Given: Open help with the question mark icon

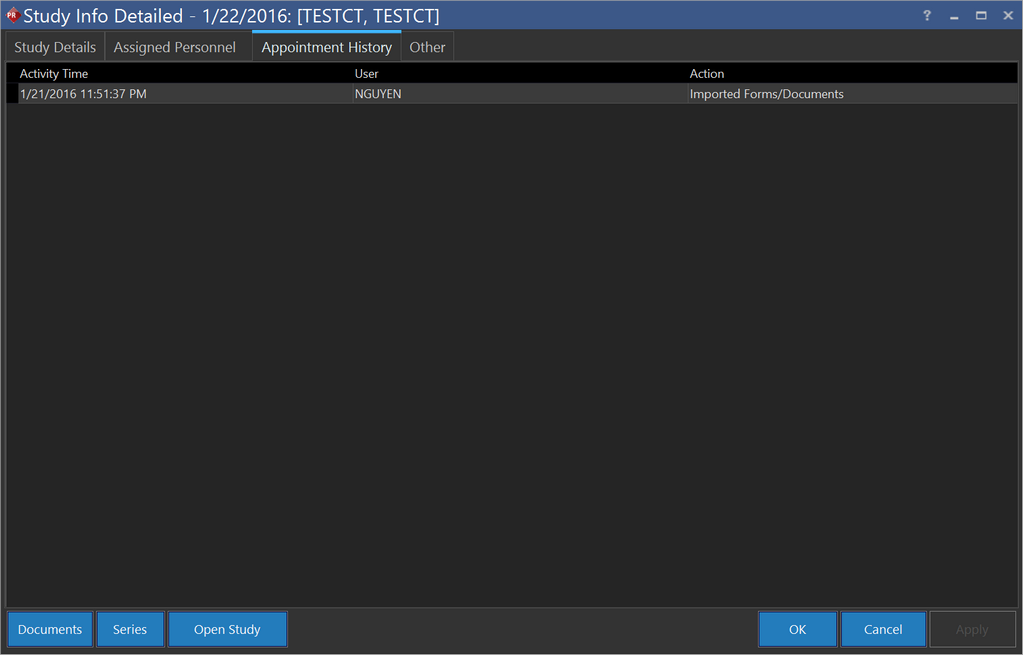Looking at the screenshot, I should [927, 16].
